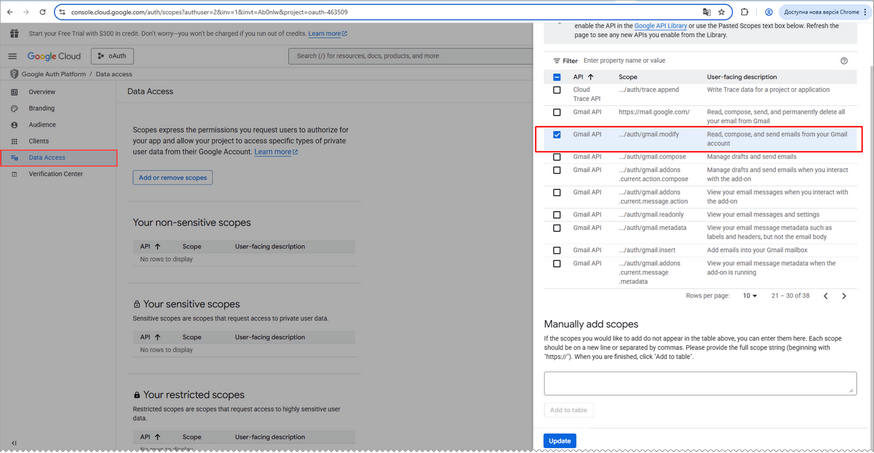Open the Google API Library link

pos(661,26)
